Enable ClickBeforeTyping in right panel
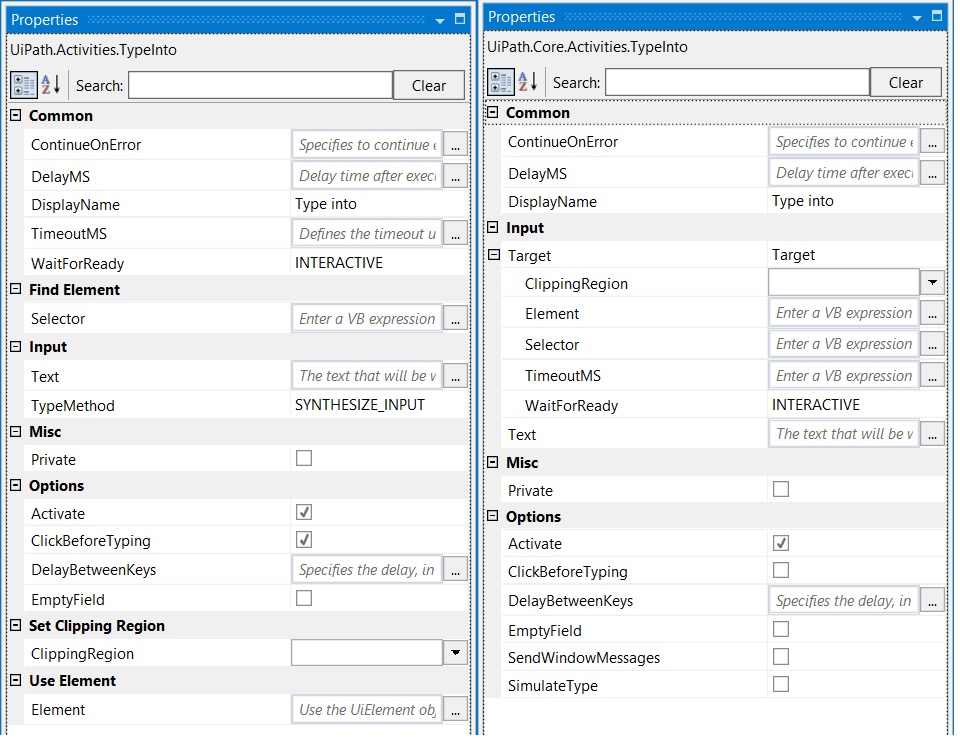 (x=781, y=570)
